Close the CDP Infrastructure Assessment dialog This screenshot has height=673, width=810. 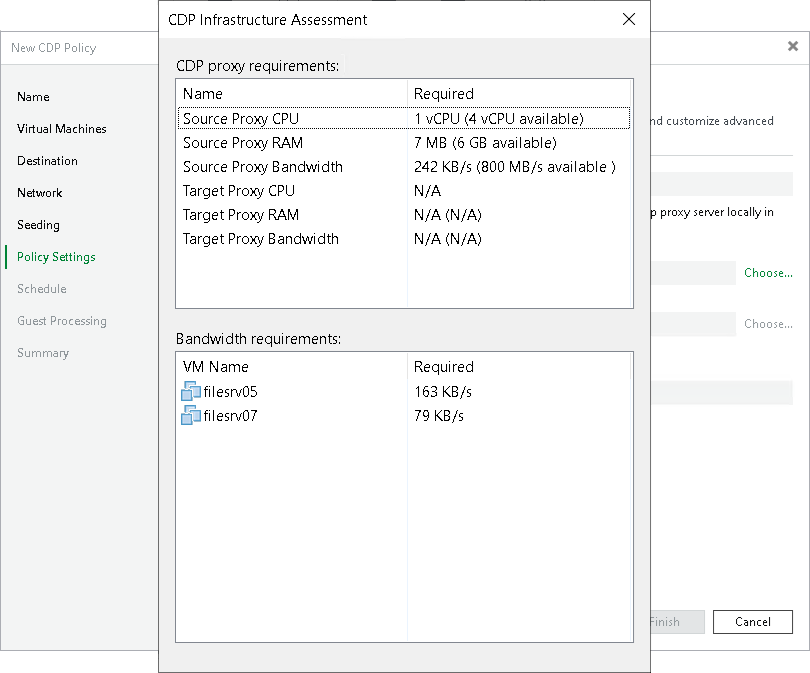coord(628,19)
